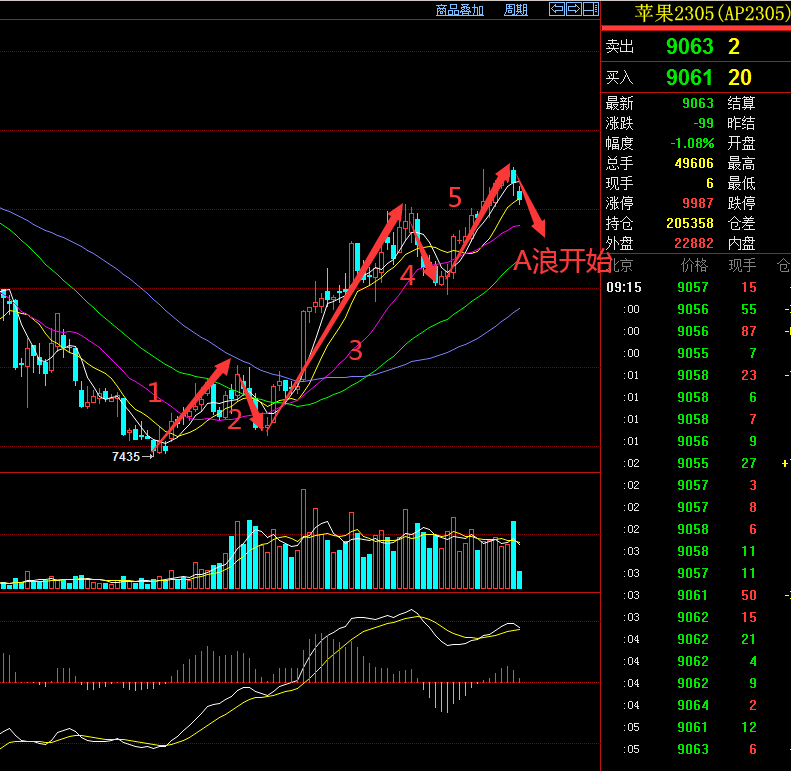Viewport: 791px width, 771px height.
Task: Select the 09:15 tick row
Action: click(x=696, y=287)
